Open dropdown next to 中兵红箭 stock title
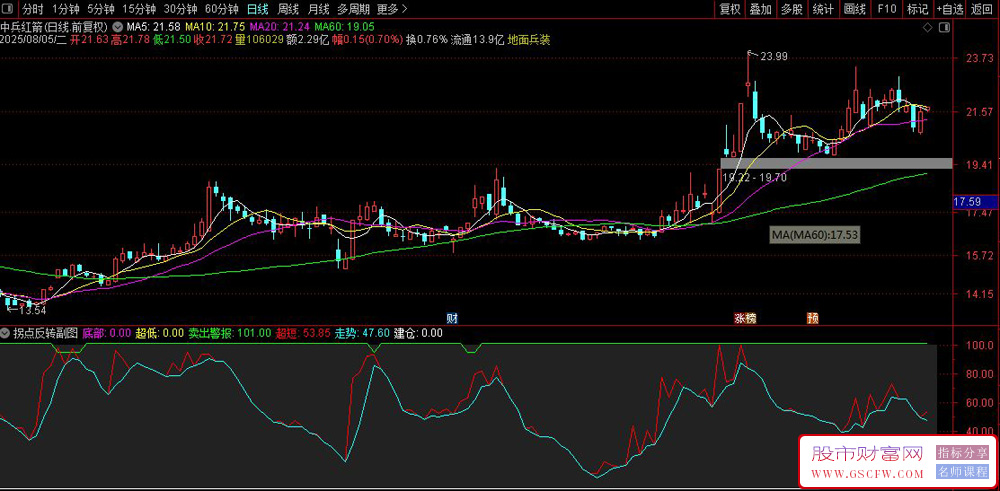 click(x=117, y=27)
